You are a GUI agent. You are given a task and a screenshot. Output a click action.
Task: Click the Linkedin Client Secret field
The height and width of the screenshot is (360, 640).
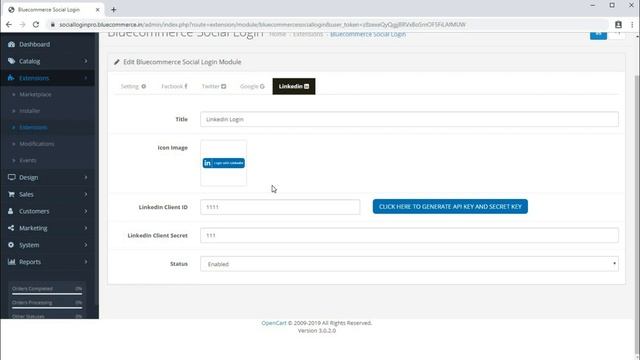pyautogui.click(x=409, y=236)
